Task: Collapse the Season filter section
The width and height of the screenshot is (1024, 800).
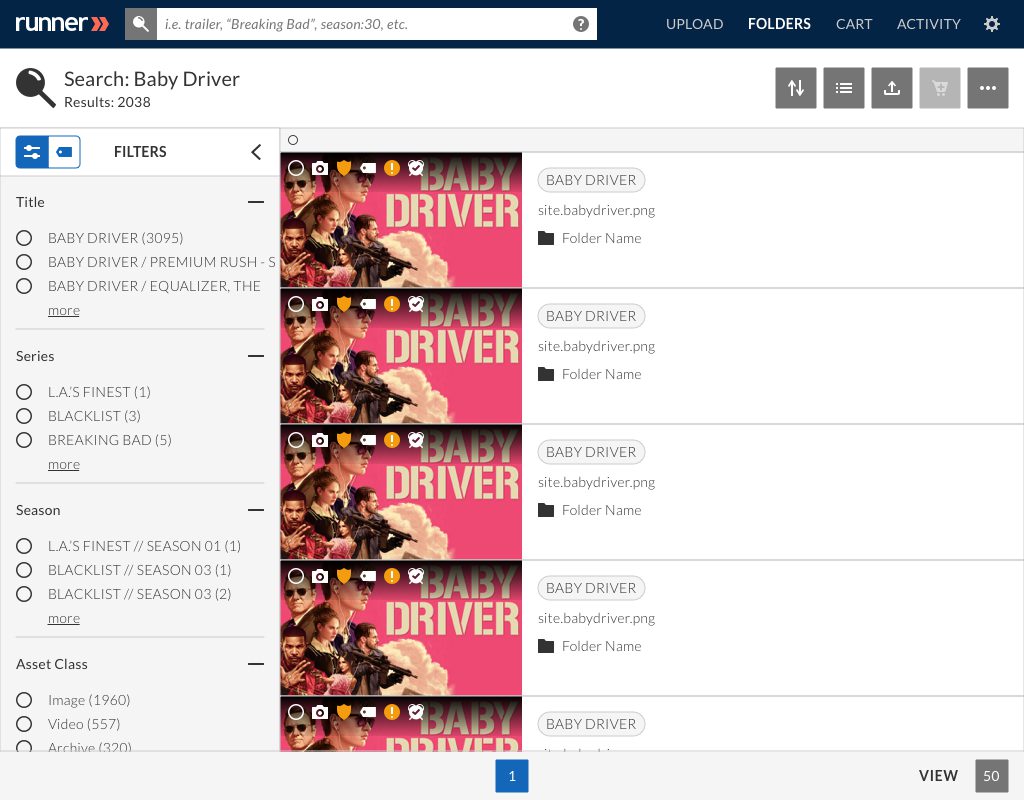Action: [x=256, y=510]
